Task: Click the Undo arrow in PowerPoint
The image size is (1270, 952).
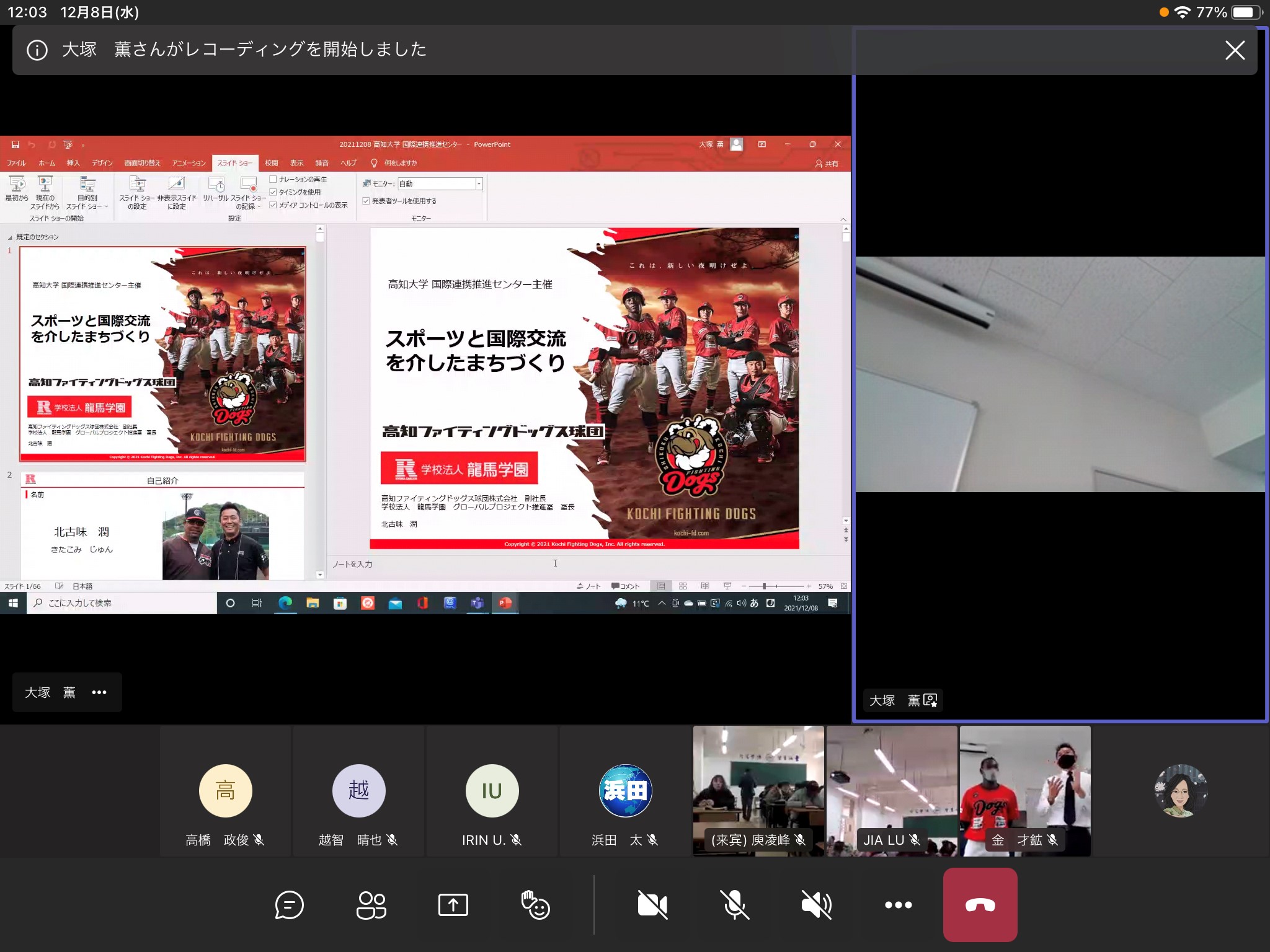Action: click(x=32, y=144)
